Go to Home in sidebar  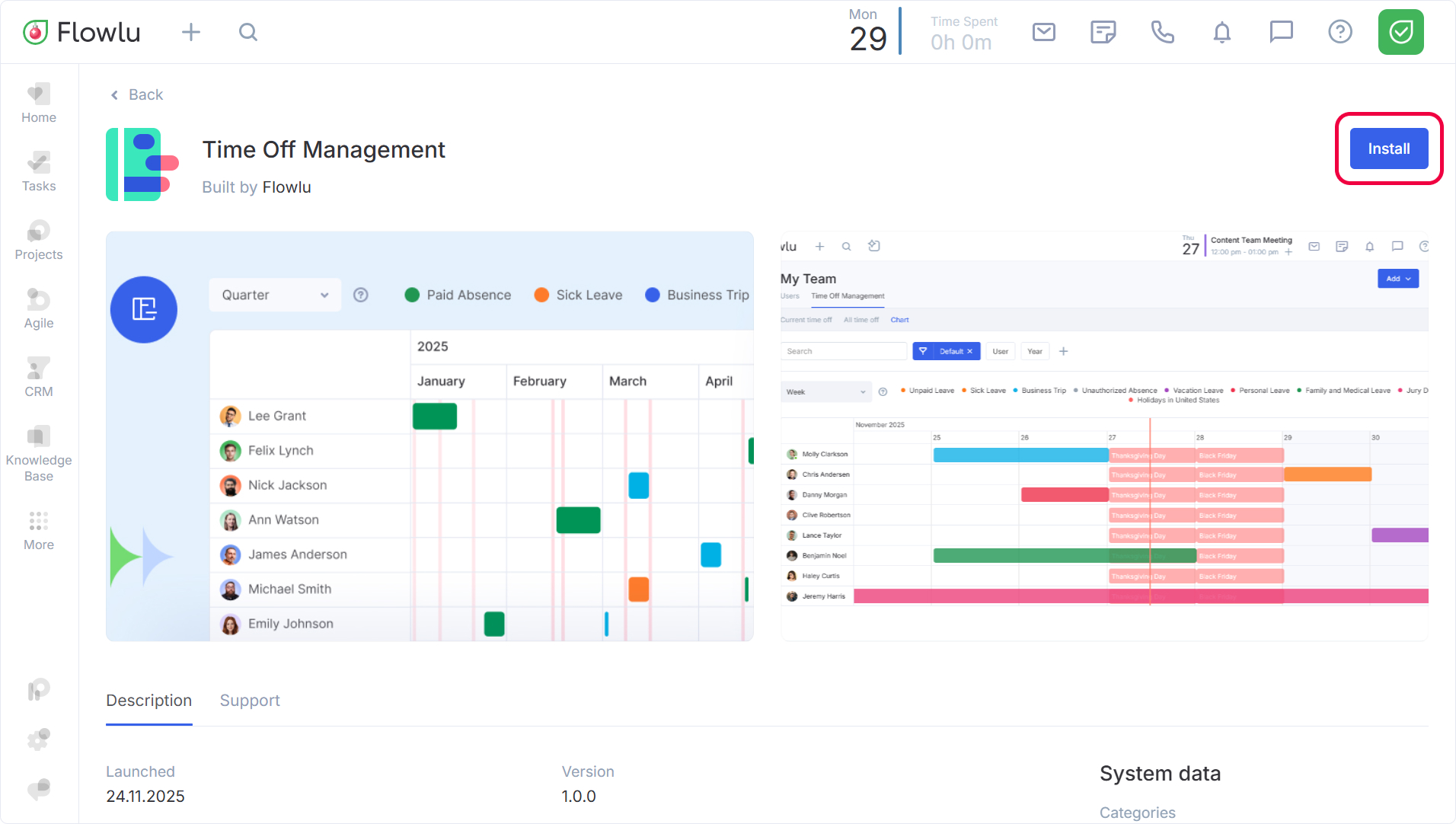39,104
